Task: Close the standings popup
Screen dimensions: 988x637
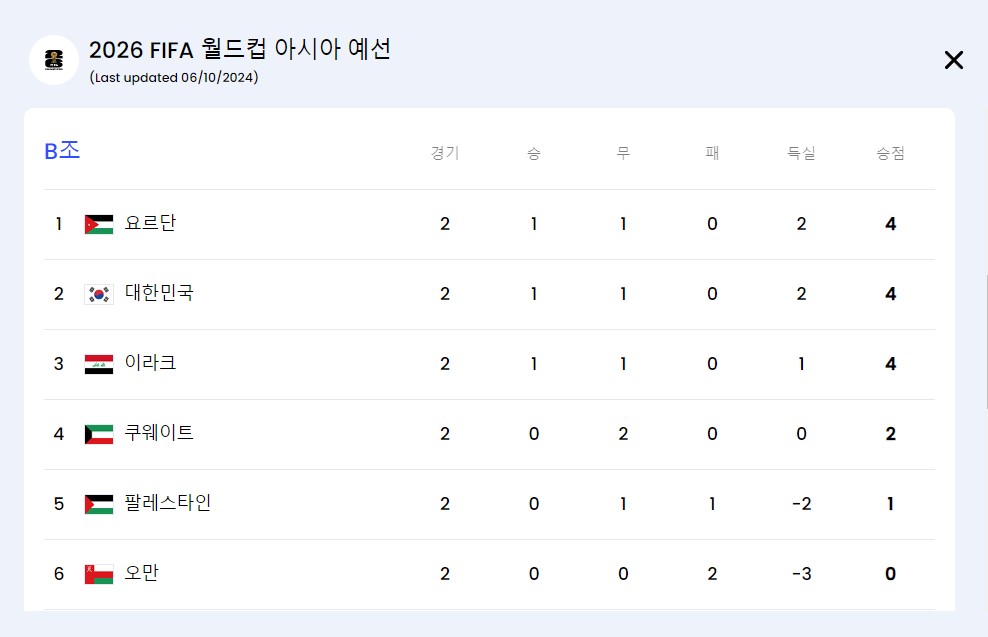Action: click(953, 60)
